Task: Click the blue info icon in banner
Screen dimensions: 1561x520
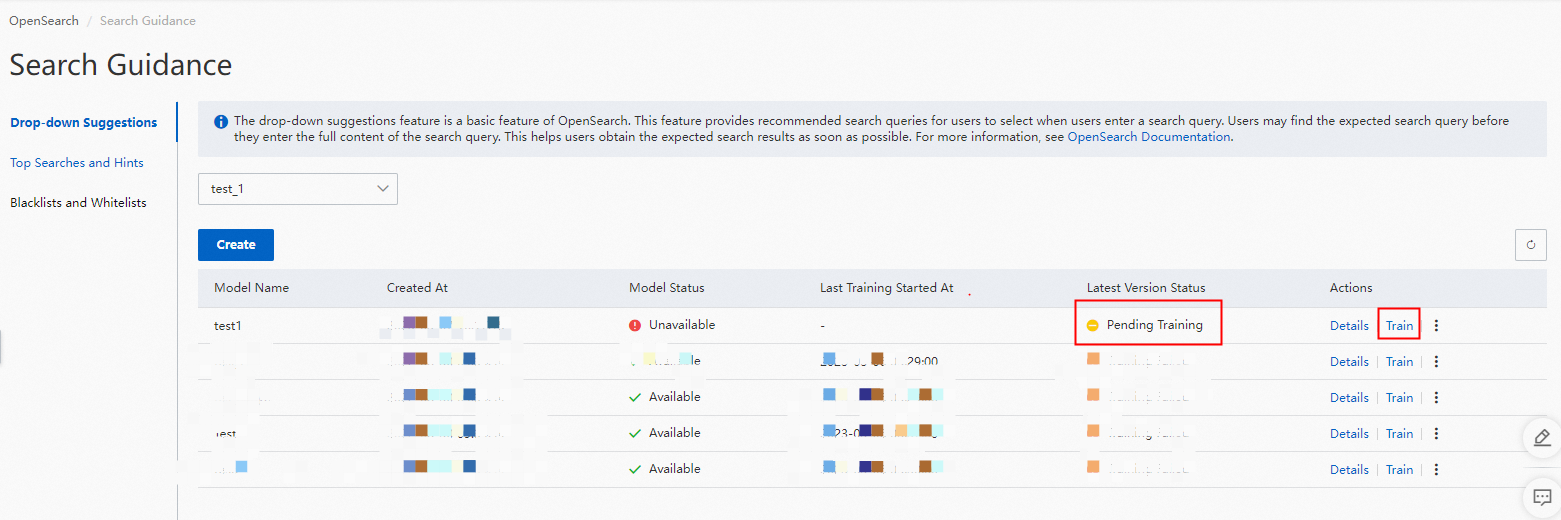Action: (x=221, y=121)
